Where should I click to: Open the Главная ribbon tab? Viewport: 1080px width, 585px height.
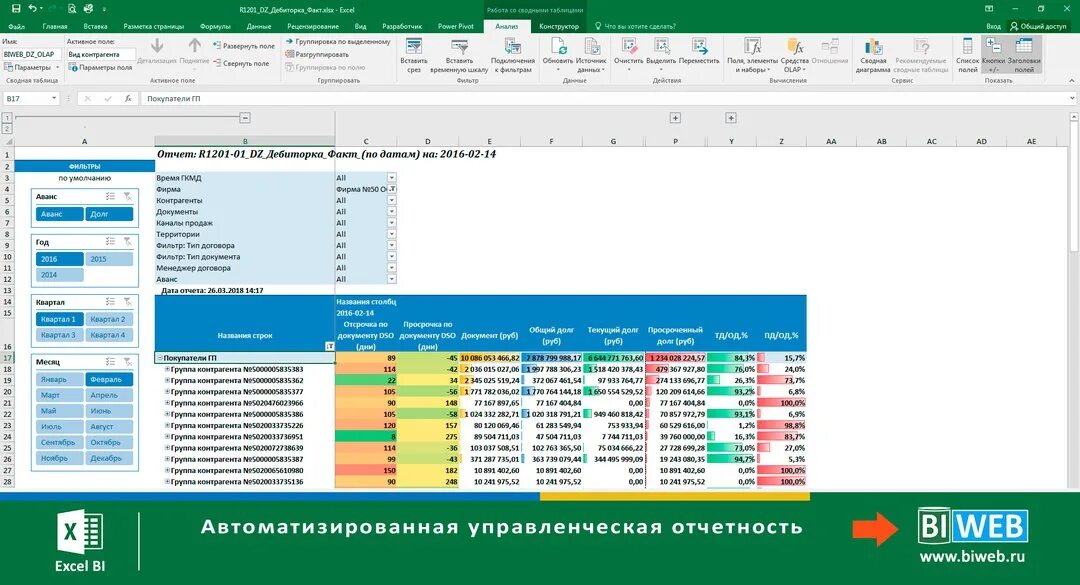[54, 26]
